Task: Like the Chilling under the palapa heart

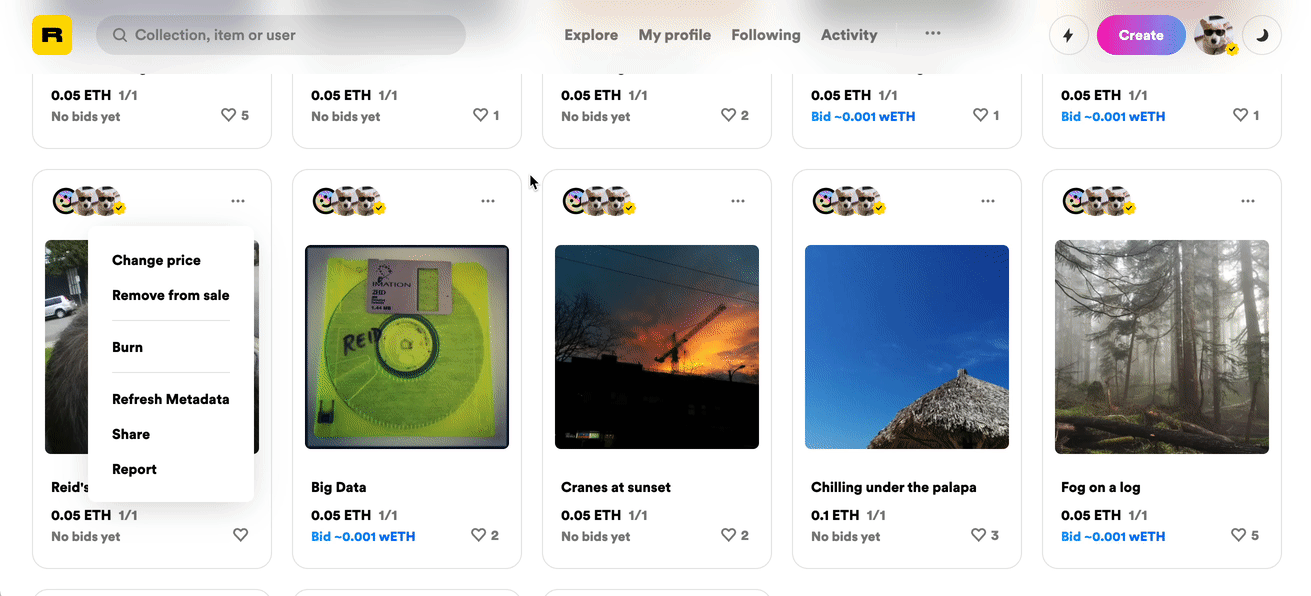Action: 979,535
